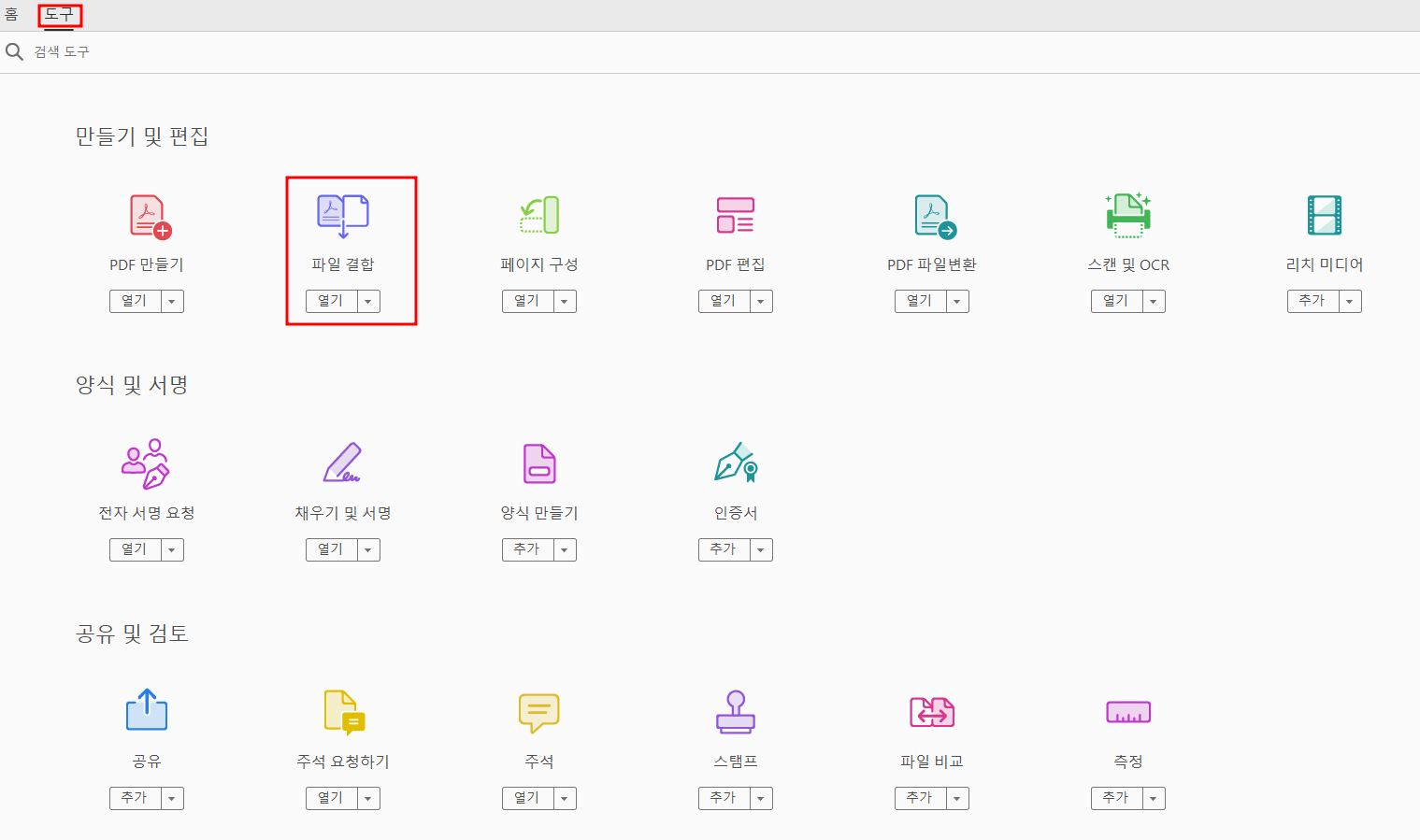Expand the dropdown beside 파일 결합 열기
1420x840 pixels.
click(x=368, y=301)
